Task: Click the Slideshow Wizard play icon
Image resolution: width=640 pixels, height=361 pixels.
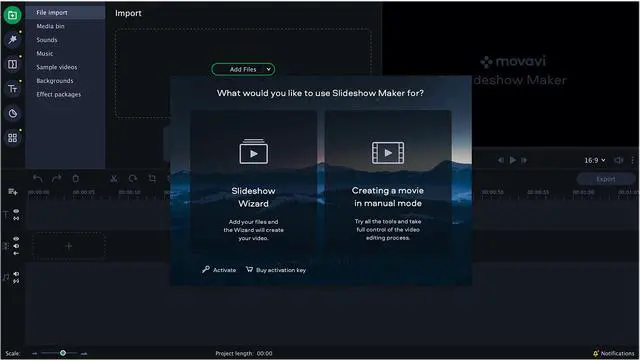Action: (253, 152)
